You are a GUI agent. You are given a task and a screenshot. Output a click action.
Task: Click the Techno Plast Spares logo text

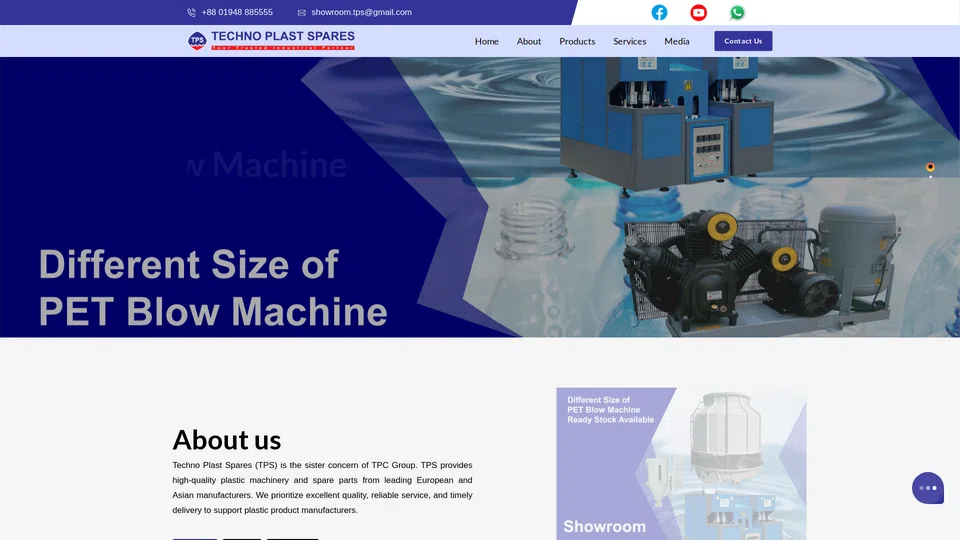(x=283, y=40)
